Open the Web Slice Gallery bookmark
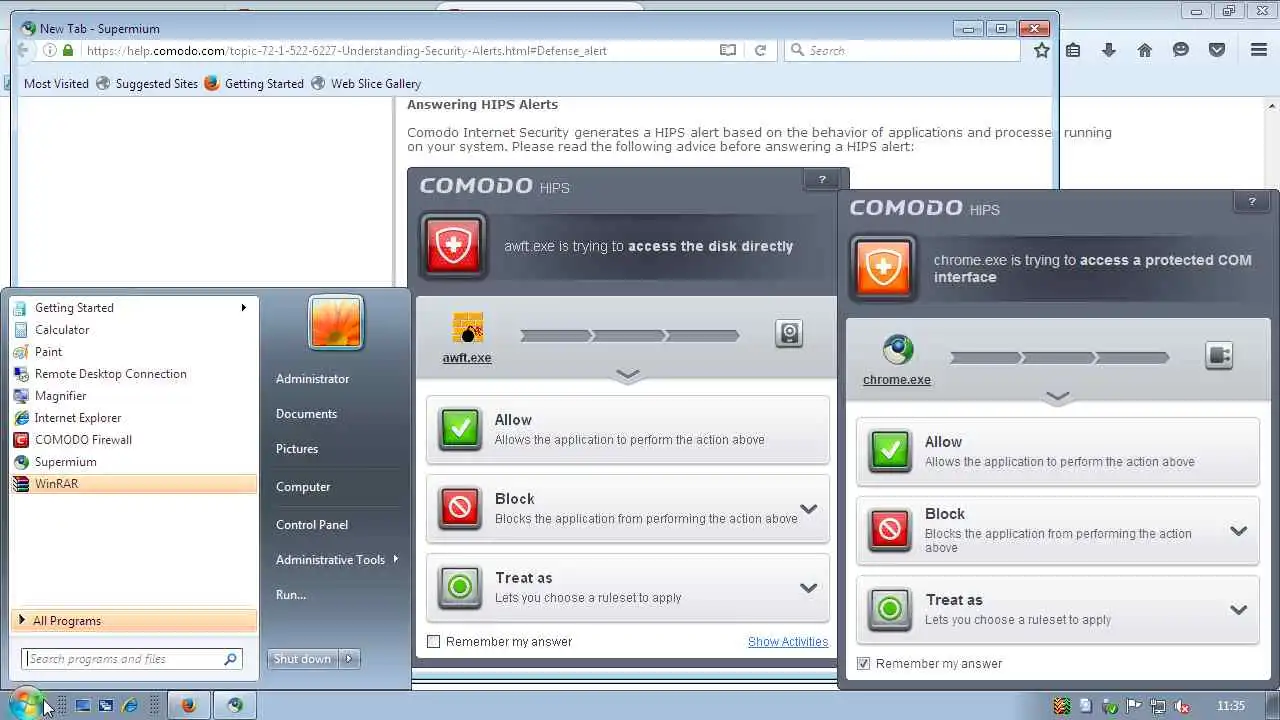This screenshot has height=720, width=1280. (x=366, y=84)
